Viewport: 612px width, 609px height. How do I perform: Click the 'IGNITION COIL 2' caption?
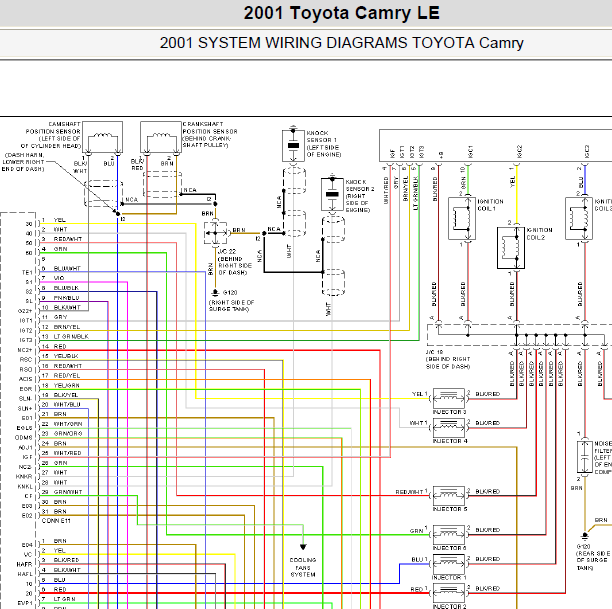539,234
